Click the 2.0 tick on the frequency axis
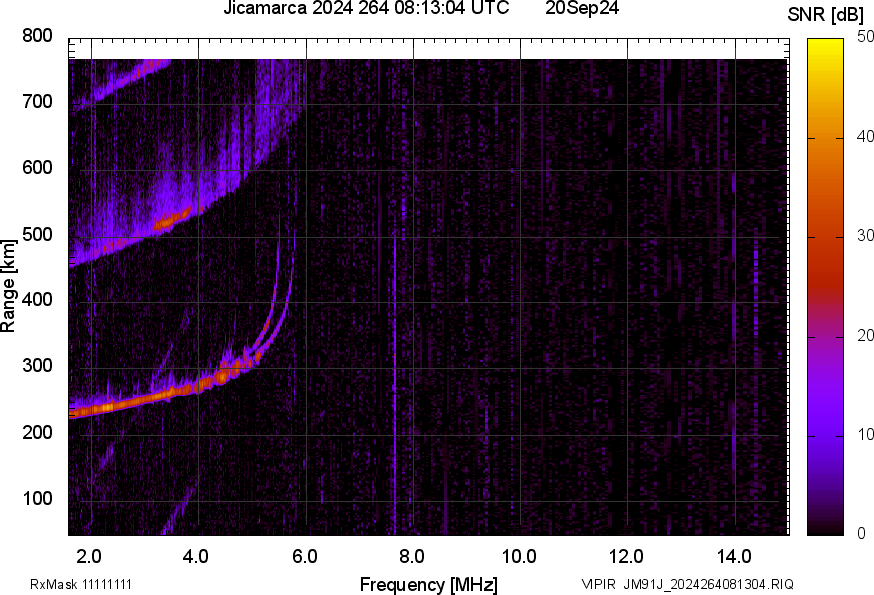 (90, 555)
